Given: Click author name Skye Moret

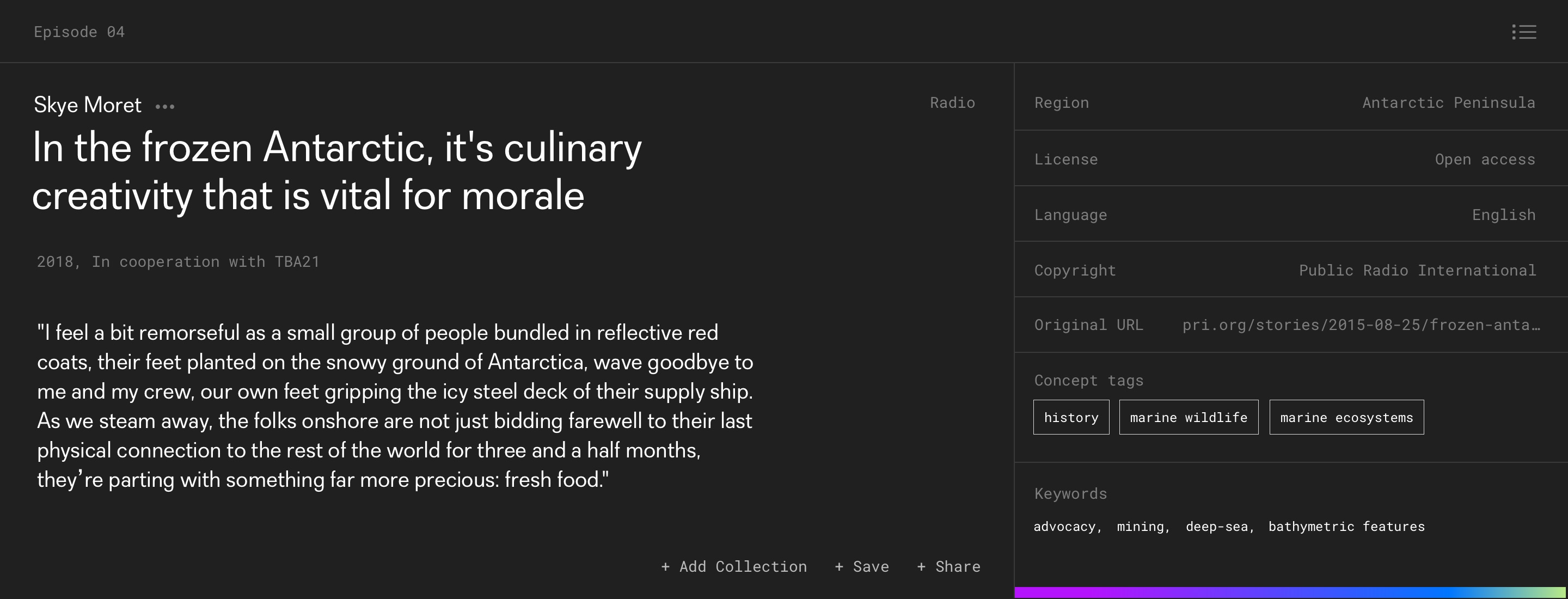Looking at the screenshot, I should 88,105.
